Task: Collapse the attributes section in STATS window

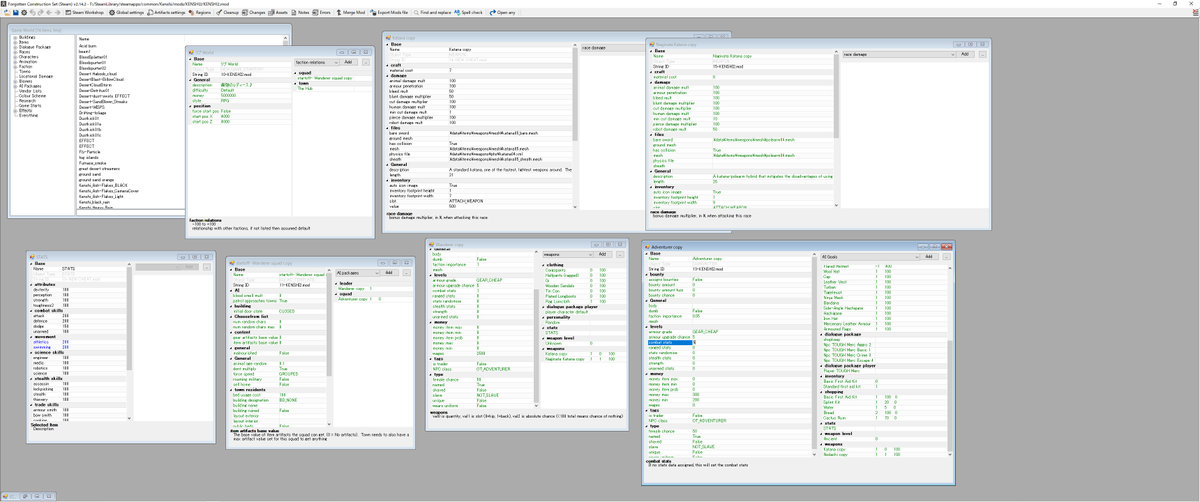Action: 32,284
